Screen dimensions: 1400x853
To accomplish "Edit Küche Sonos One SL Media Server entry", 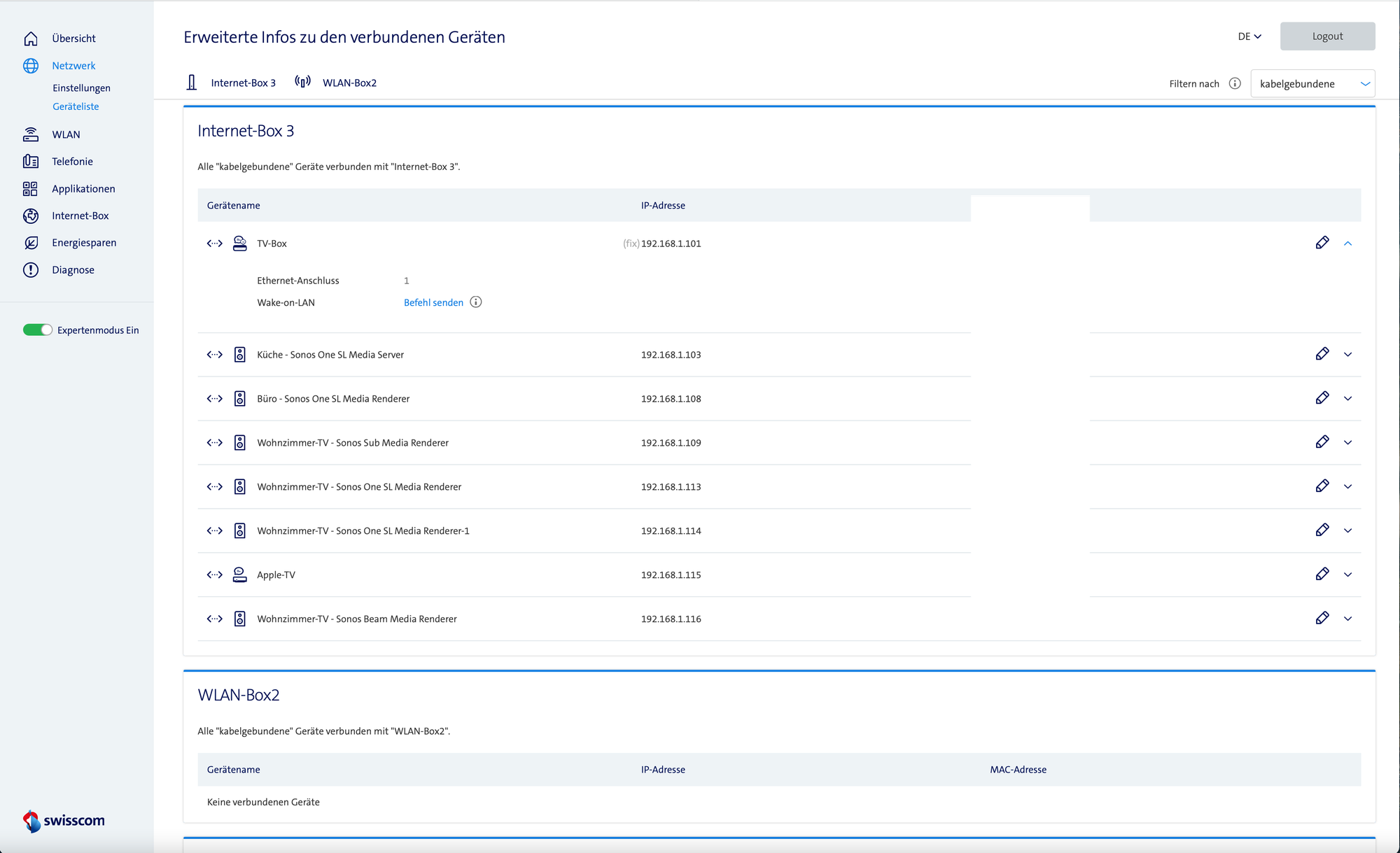I will [x=1322, y=354].
